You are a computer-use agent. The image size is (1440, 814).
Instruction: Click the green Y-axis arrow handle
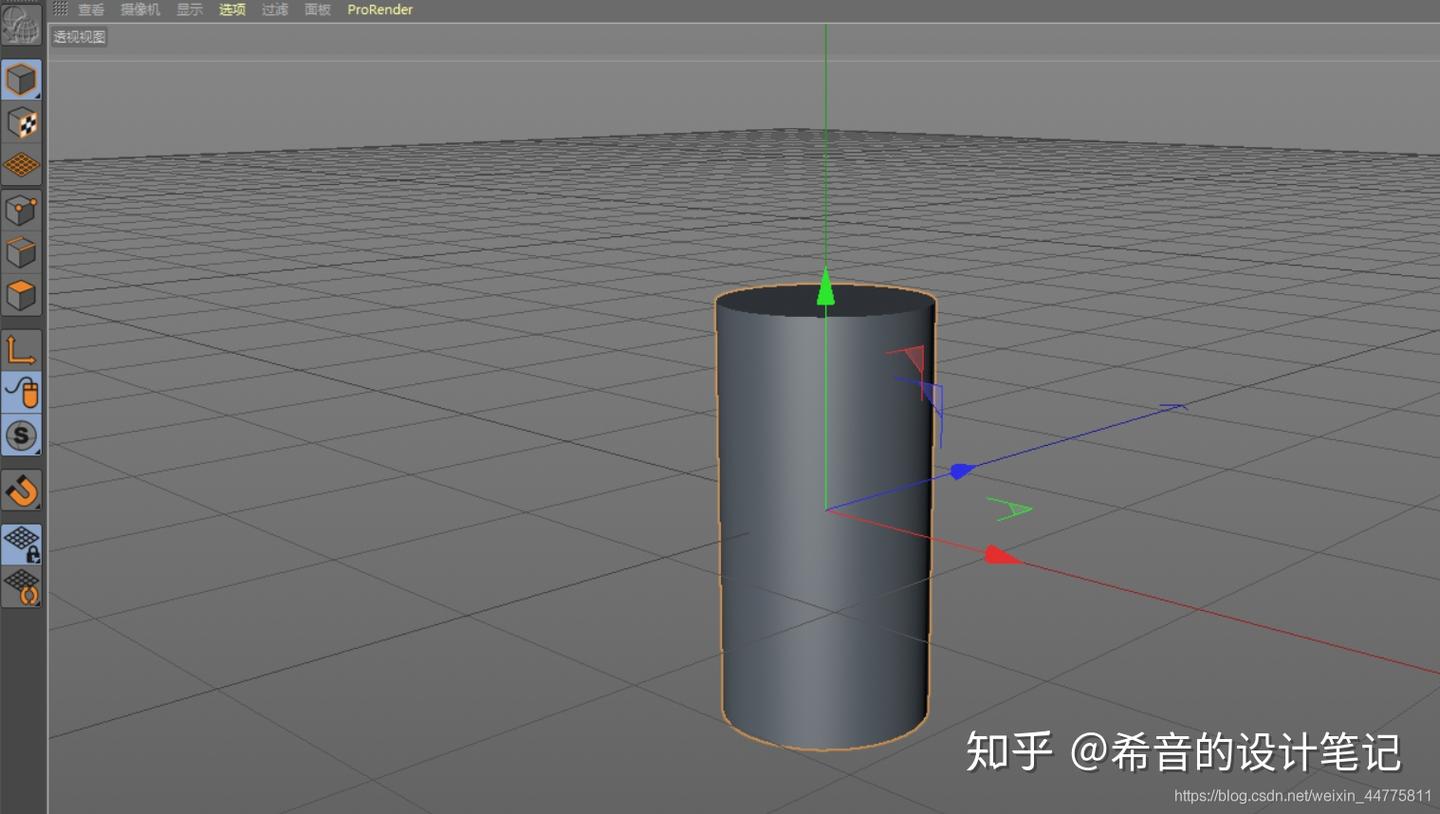825,286
